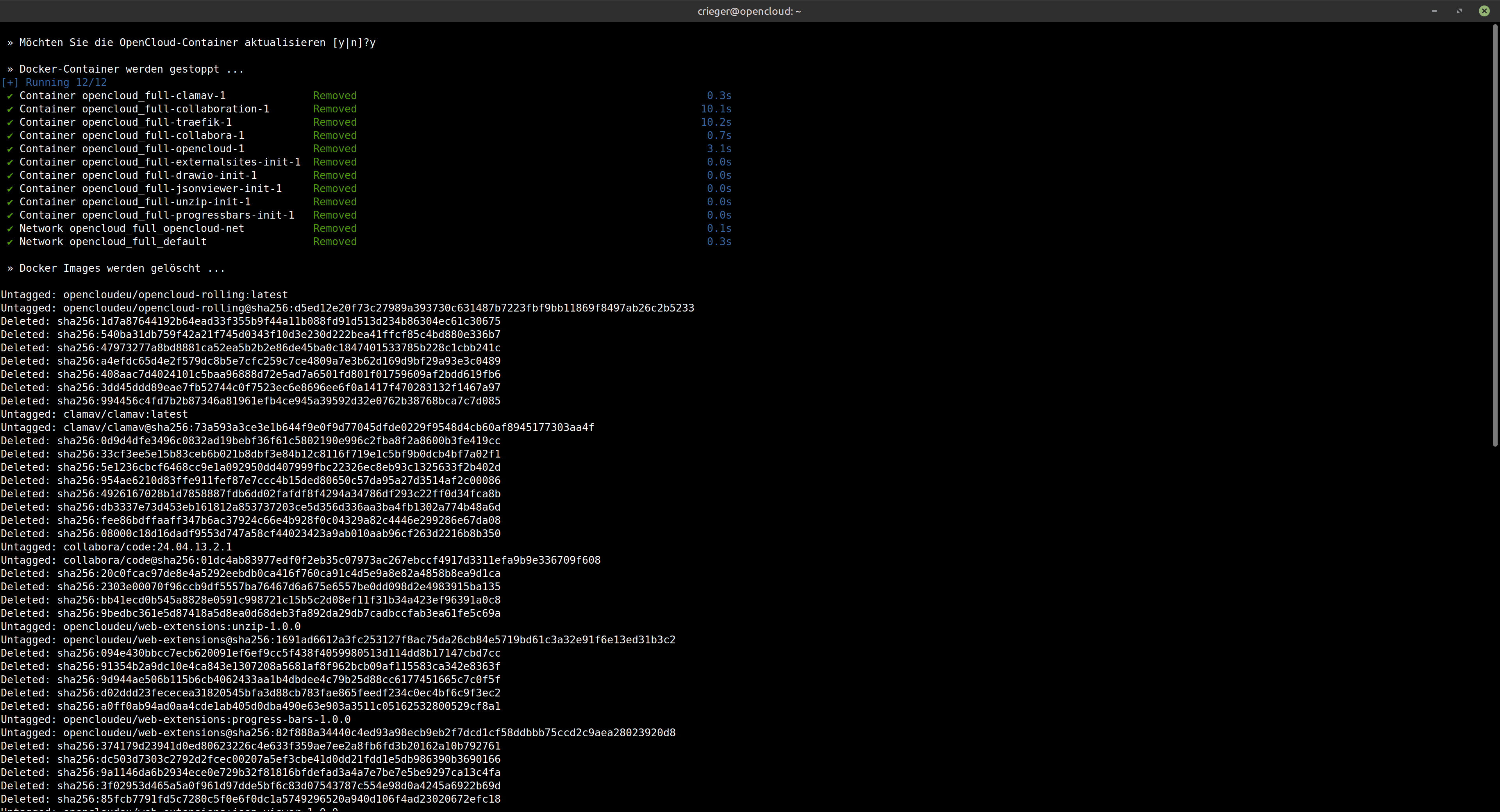Select 'Container opencloud_full-jsonviewer-init-1' row
This screenshot has width=1500, height=812.
(369, 189)
